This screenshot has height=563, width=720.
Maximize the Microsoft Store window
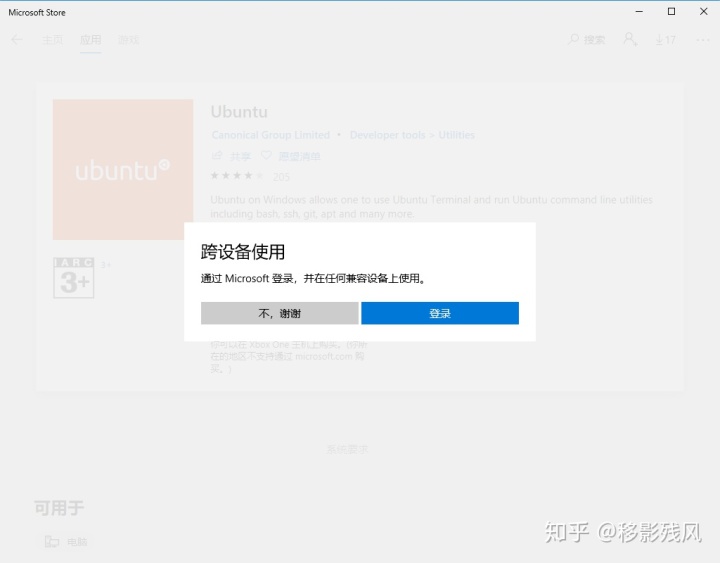[671, 11]
